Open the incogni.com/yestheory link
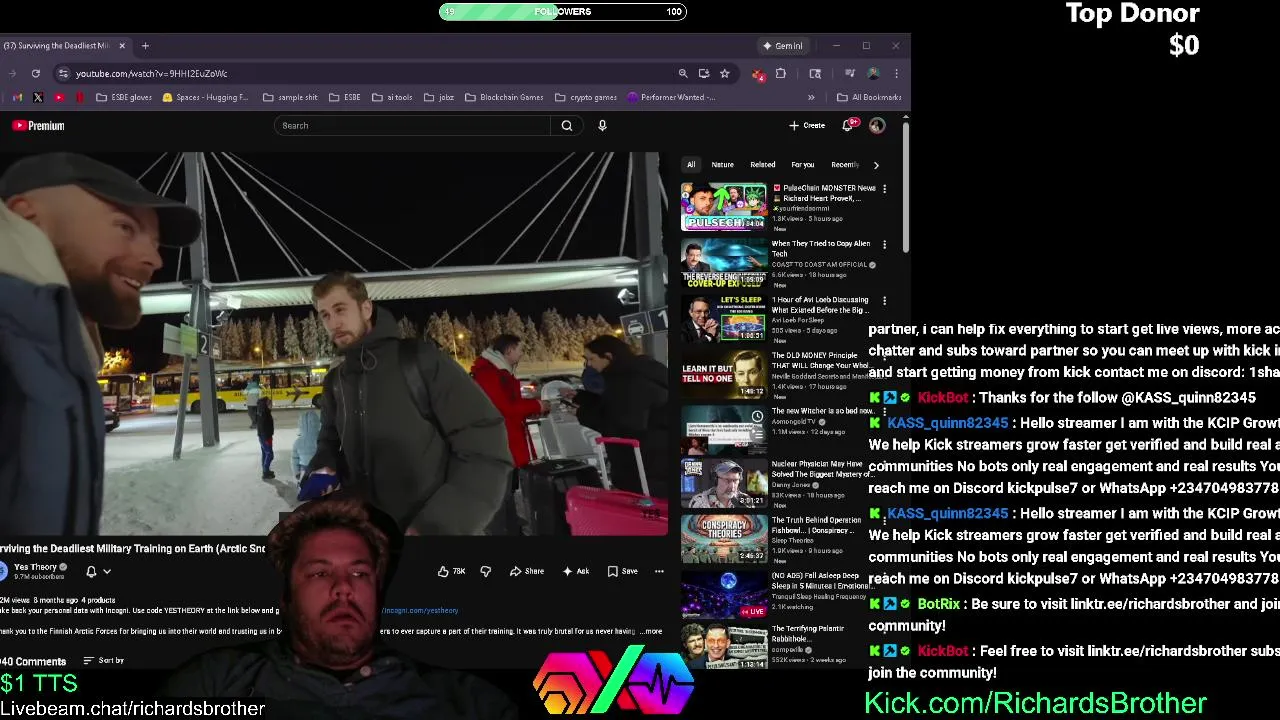This screenshot has height=720, width=1280. click(x=420, y=610)
